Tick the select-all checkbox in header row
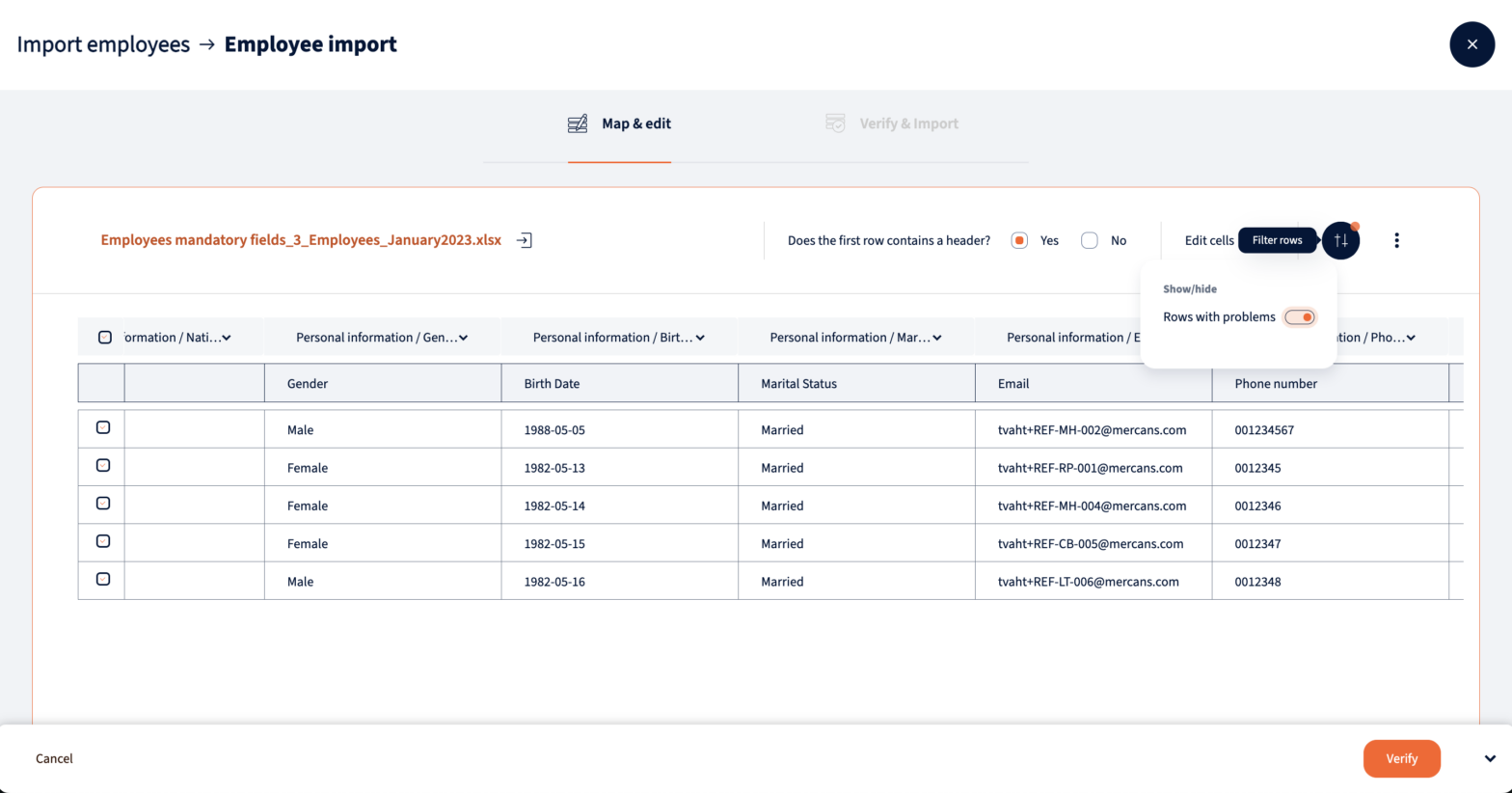Screen dimensions: 1512x793 105,338
